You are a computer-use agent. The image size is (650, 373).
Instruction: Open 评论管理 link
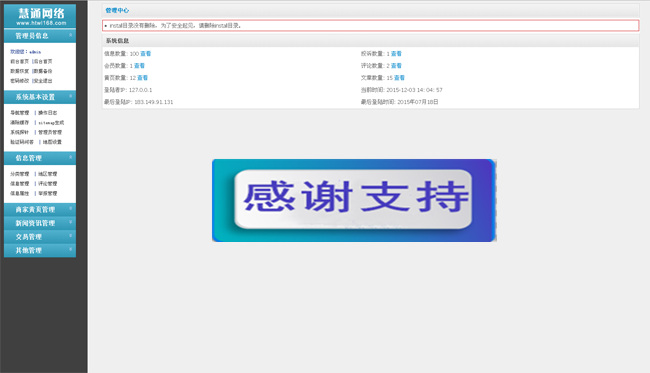[48, 184]
